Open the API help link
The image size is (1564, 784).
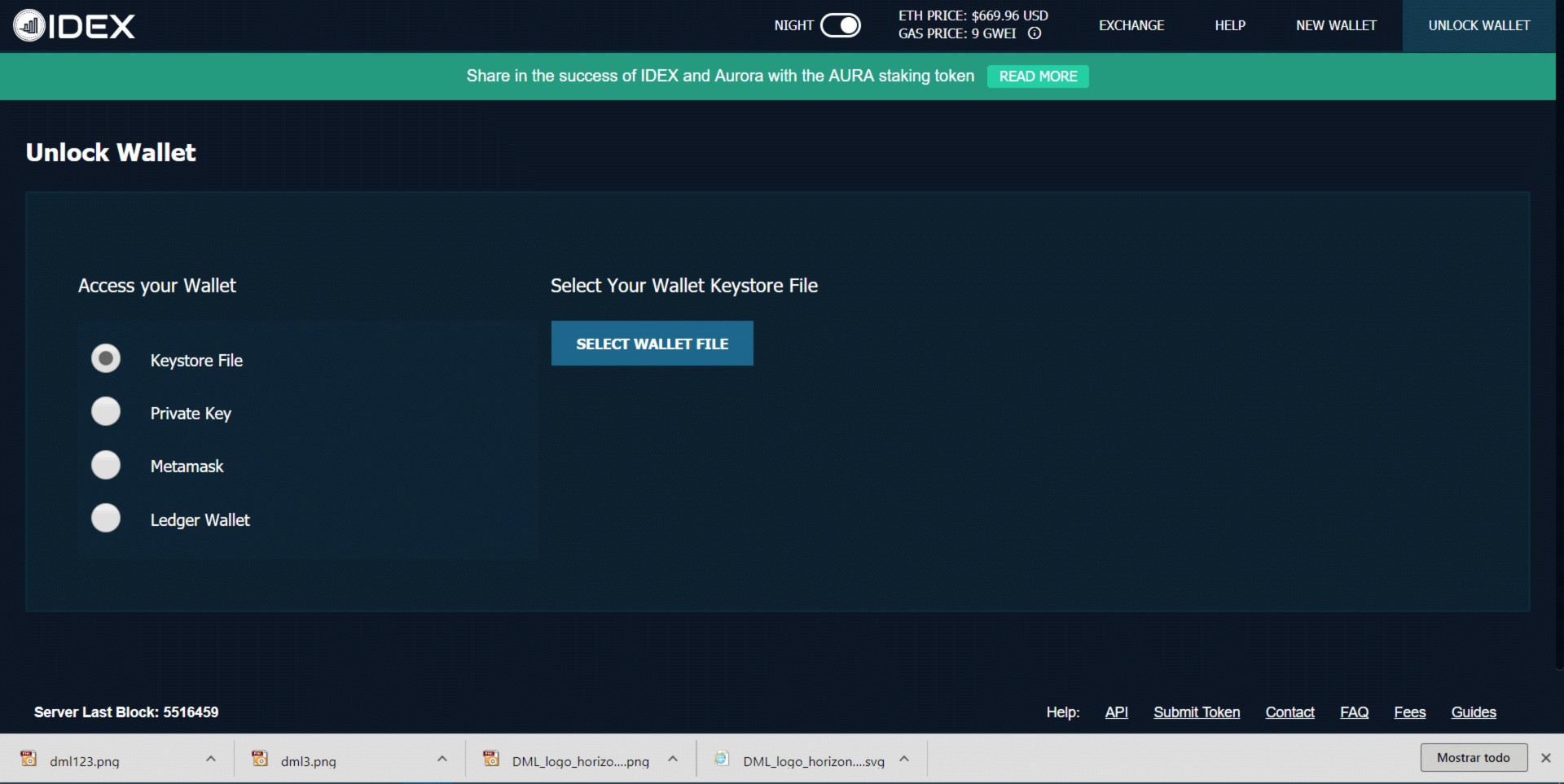coord(1116,712)
